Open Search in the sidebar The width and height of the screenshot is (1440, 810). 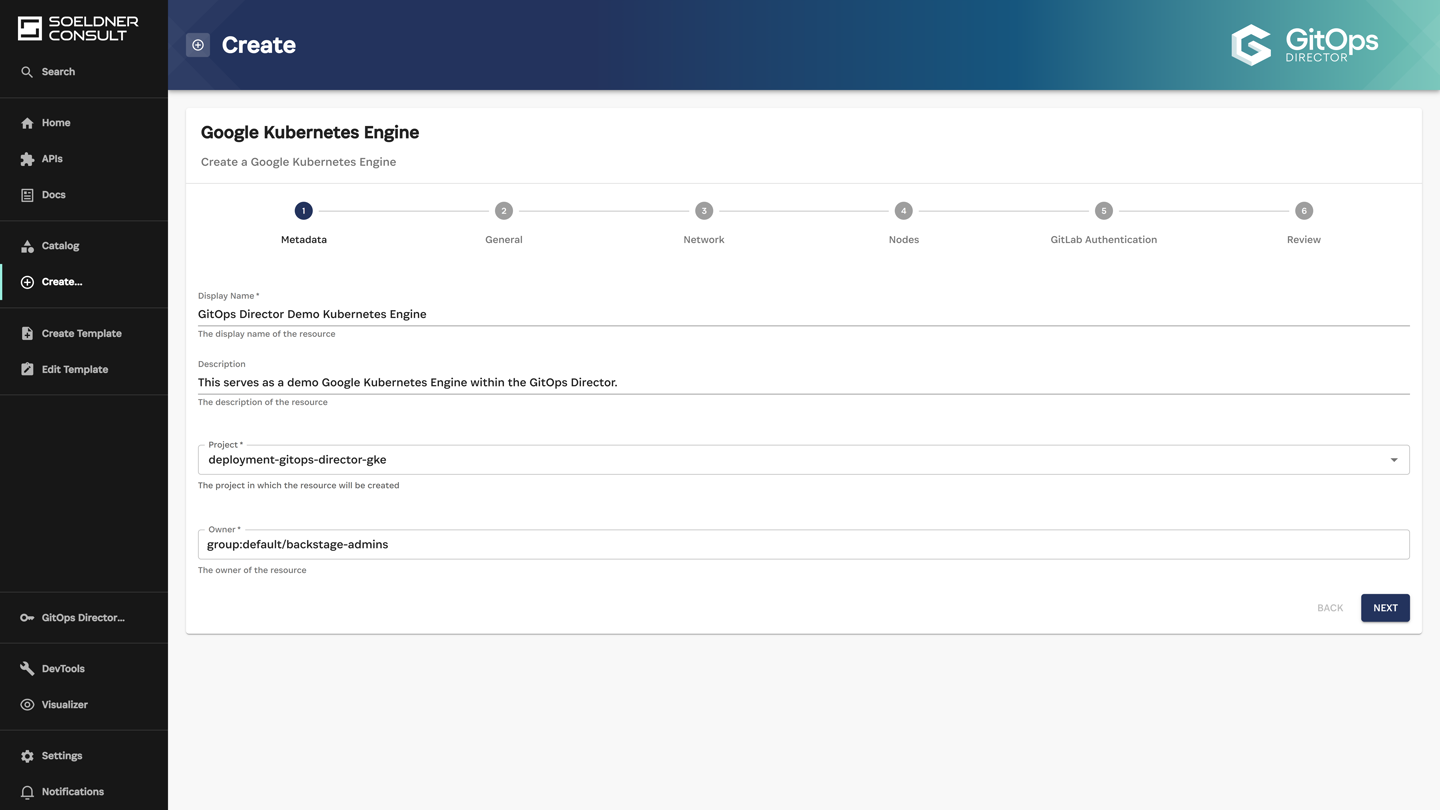coord(84,72)
